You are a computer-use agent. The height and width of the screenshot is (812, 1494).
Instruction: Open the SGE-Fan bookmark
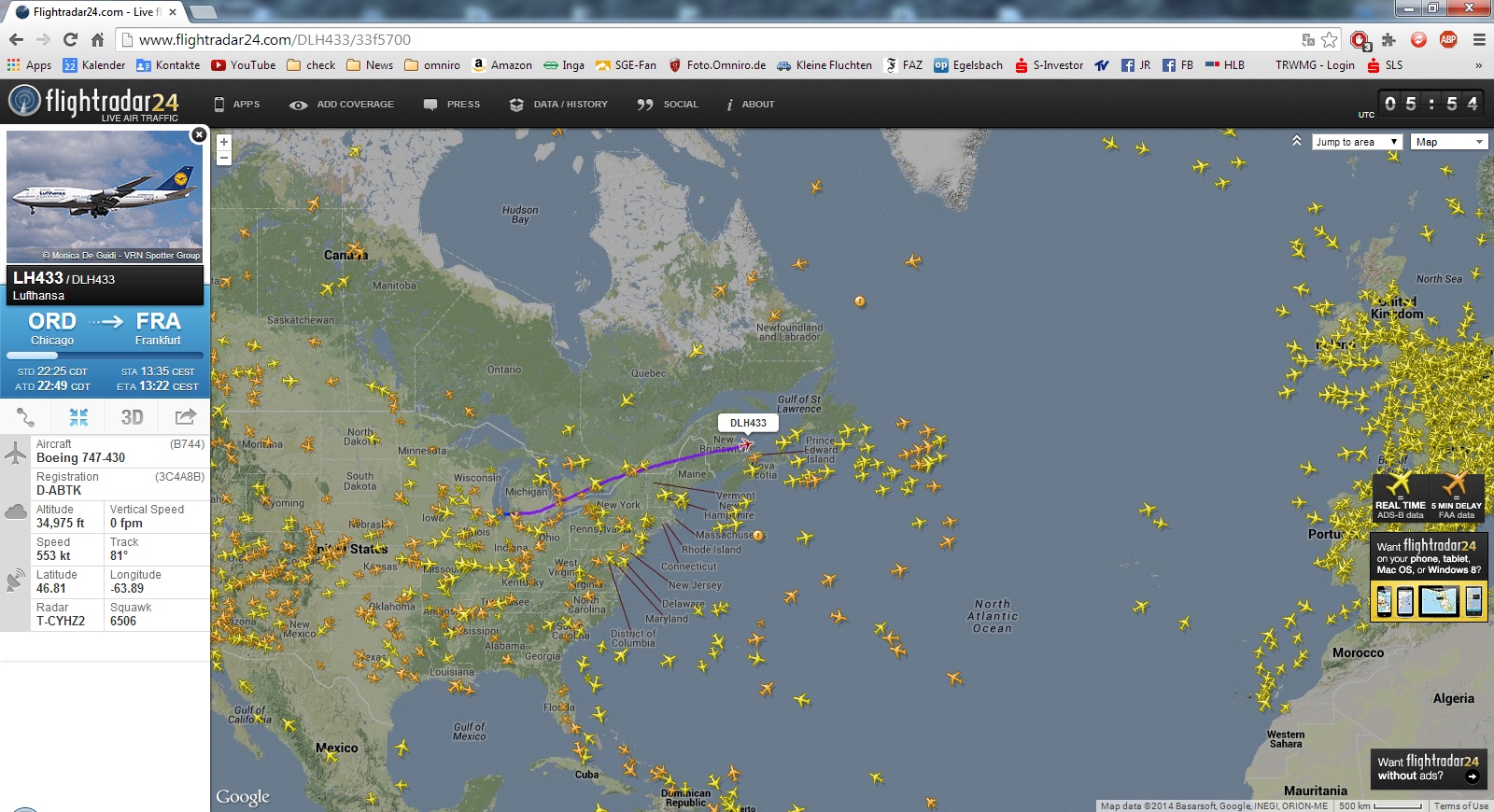626,65
